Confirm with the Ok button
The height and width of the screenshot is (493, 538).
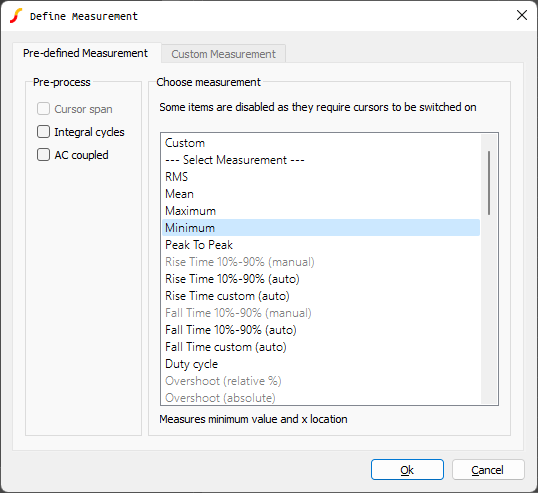407,470
